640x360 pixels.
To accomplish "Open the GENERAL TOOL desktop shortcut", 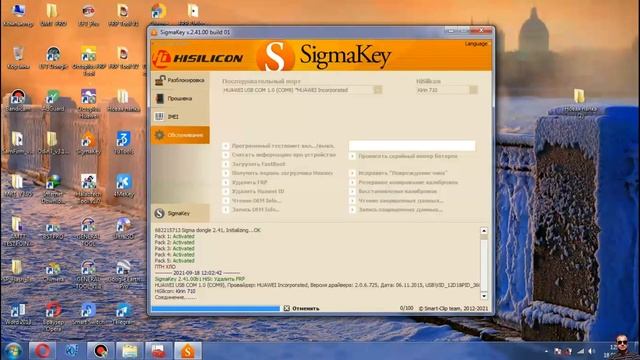I will point(88,232).
